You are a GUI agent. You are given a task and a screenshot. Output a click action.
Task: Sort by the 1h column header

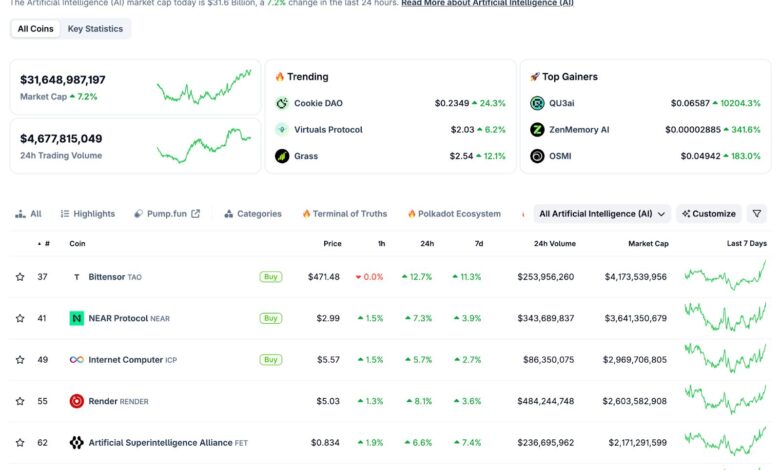tap(382, 244)
